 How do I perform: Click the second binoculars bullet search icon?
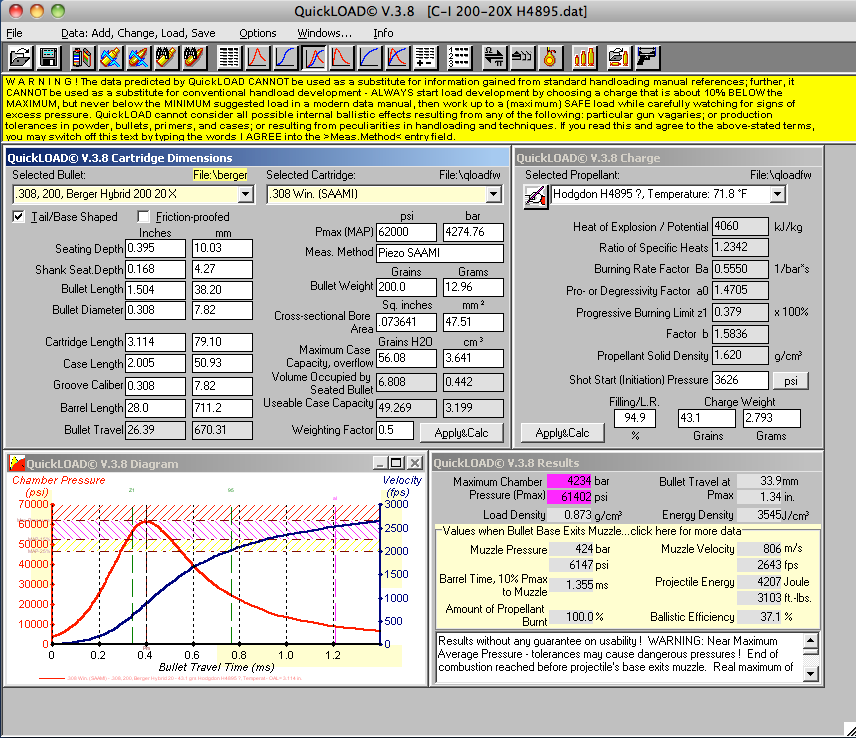click(194, 57)
